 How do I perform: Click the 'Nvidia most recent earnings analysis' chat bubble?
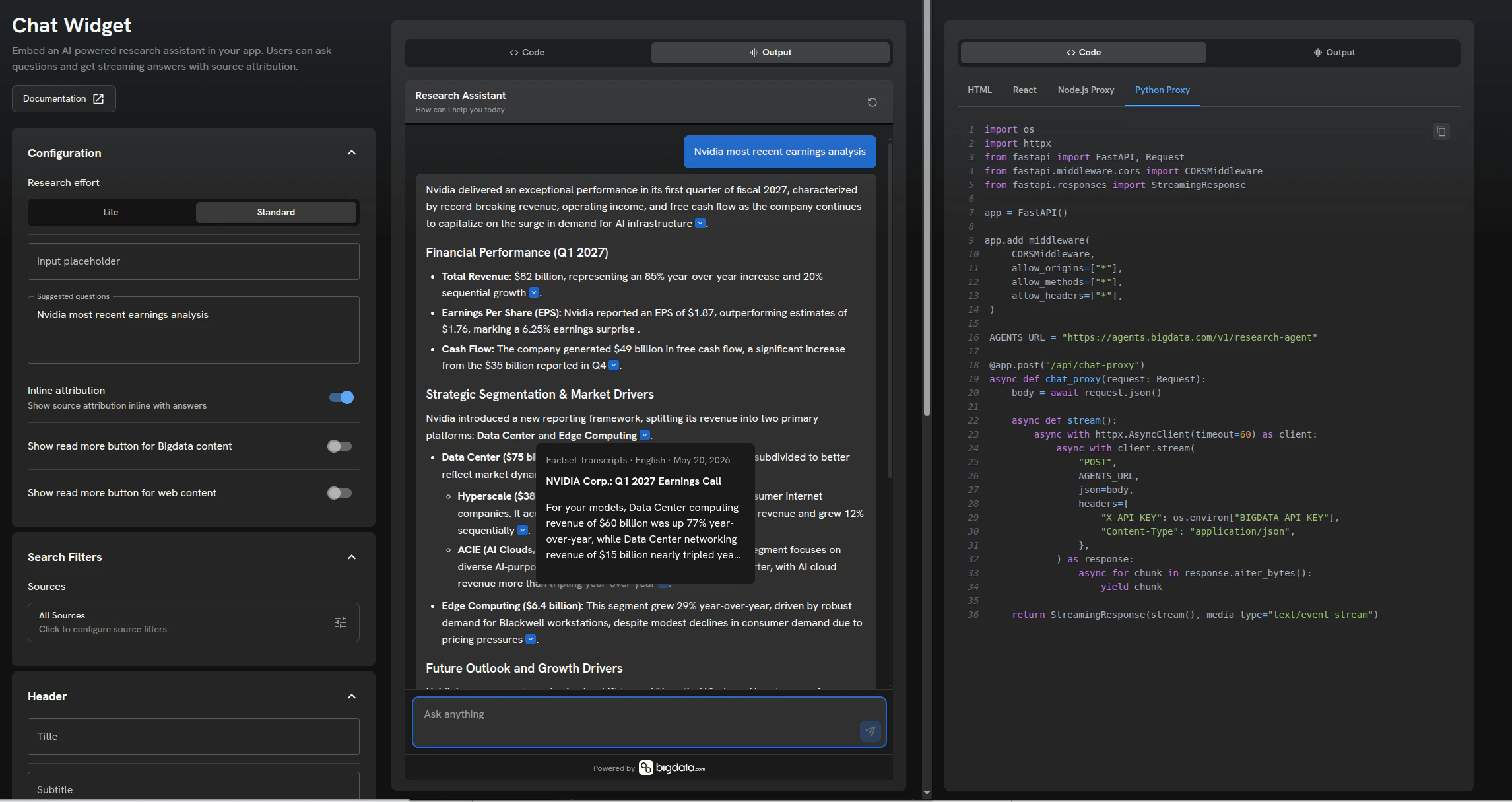779,152
